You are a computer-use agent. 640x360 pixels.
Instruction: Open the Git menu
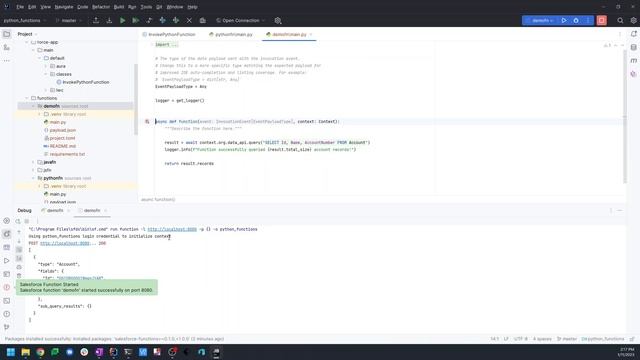click(159, 7)
